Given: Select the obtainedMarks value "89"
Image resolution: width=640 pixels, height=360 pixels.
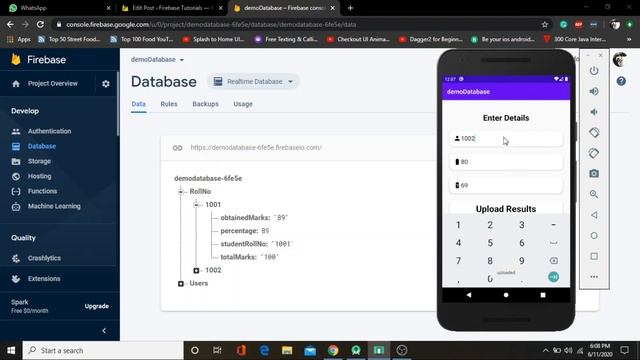Looking at the screenshot, I should [281, 218].
